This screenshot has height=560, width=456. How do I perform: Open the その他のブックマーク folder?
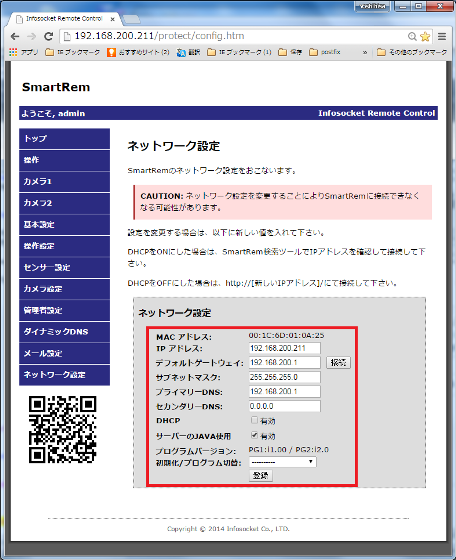[412, 52]
